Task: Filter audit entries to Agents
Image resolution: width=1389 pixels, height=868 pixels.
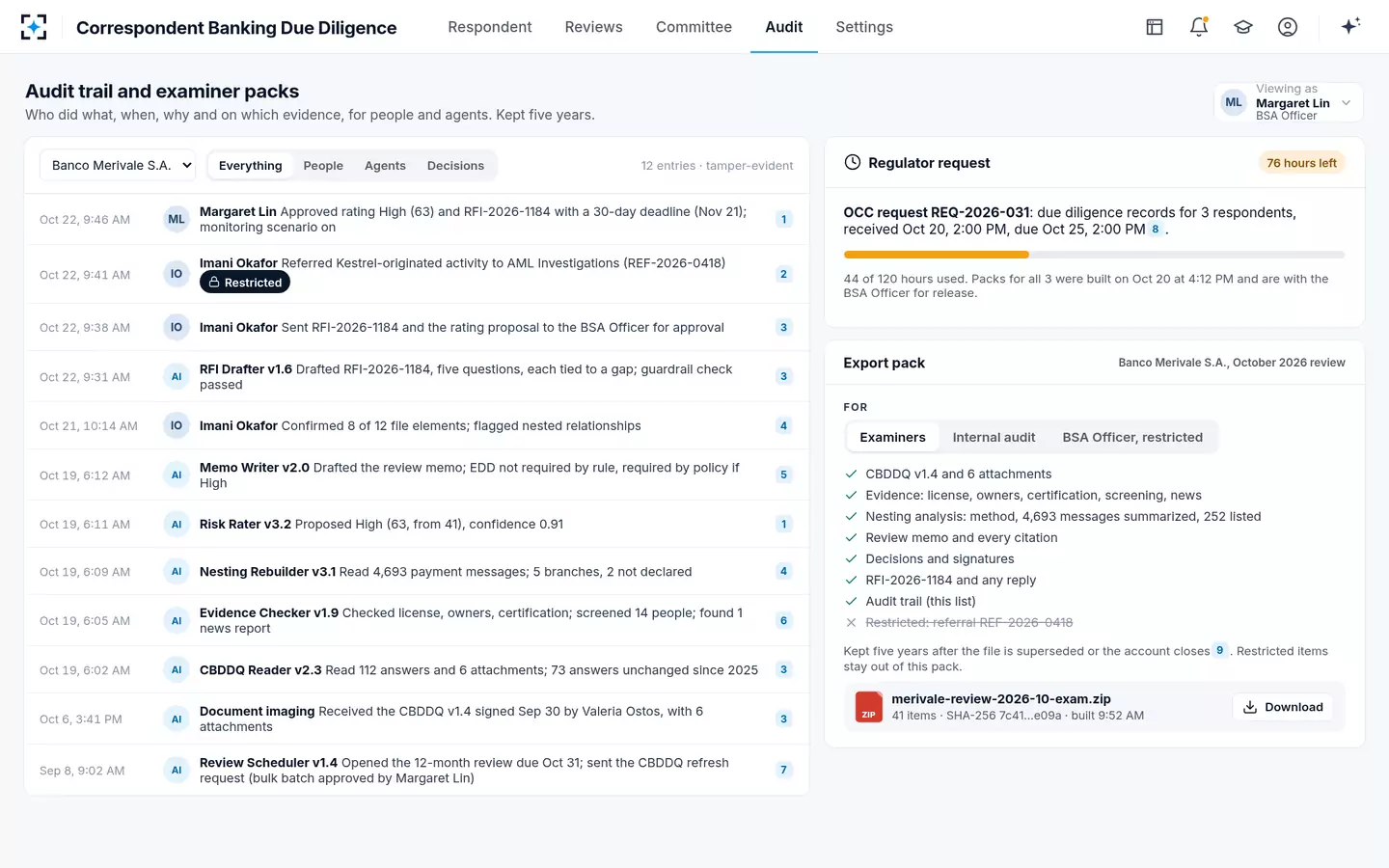Action: 385,166
